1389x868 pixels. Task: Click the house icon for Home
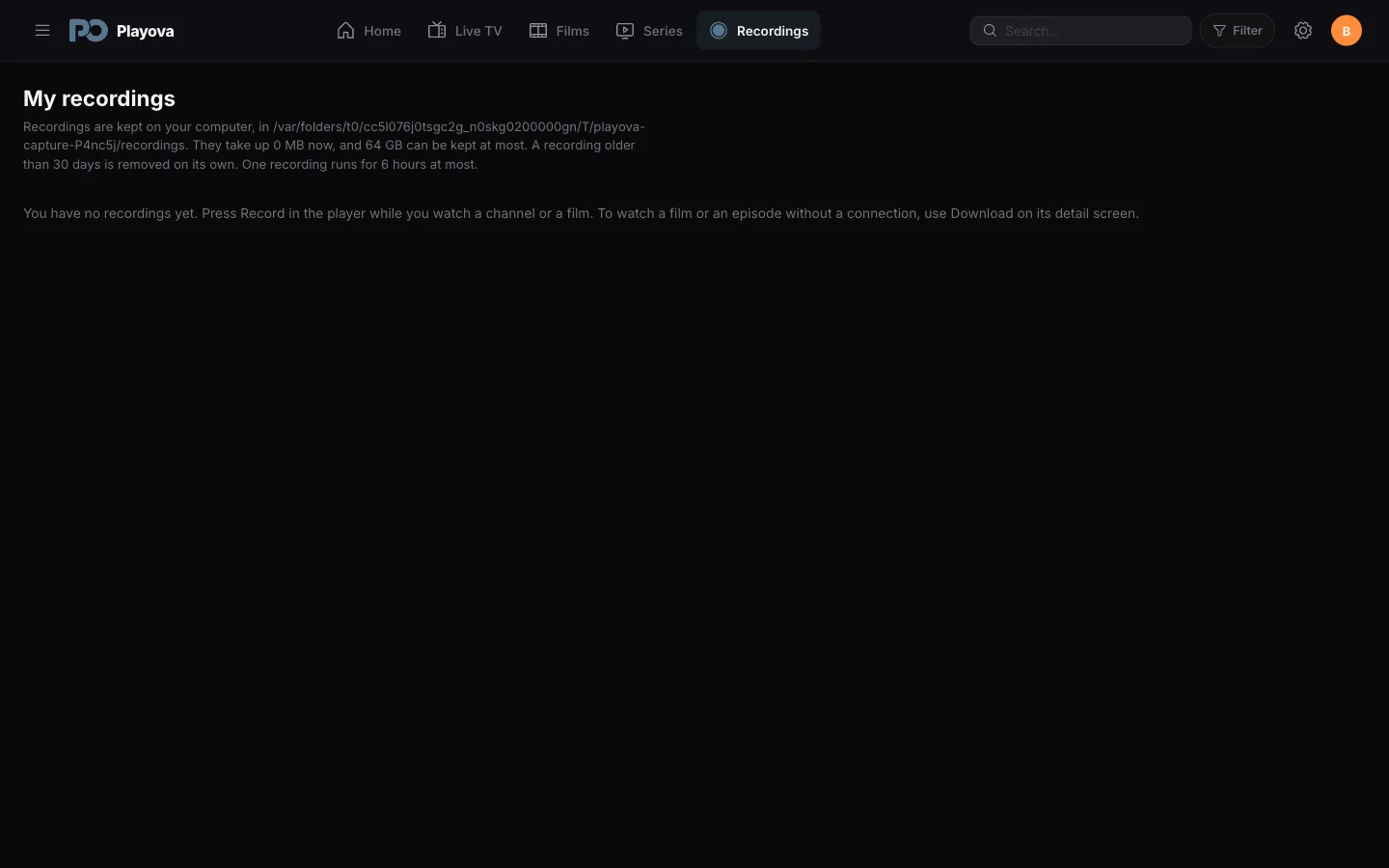tap(345, 31)
